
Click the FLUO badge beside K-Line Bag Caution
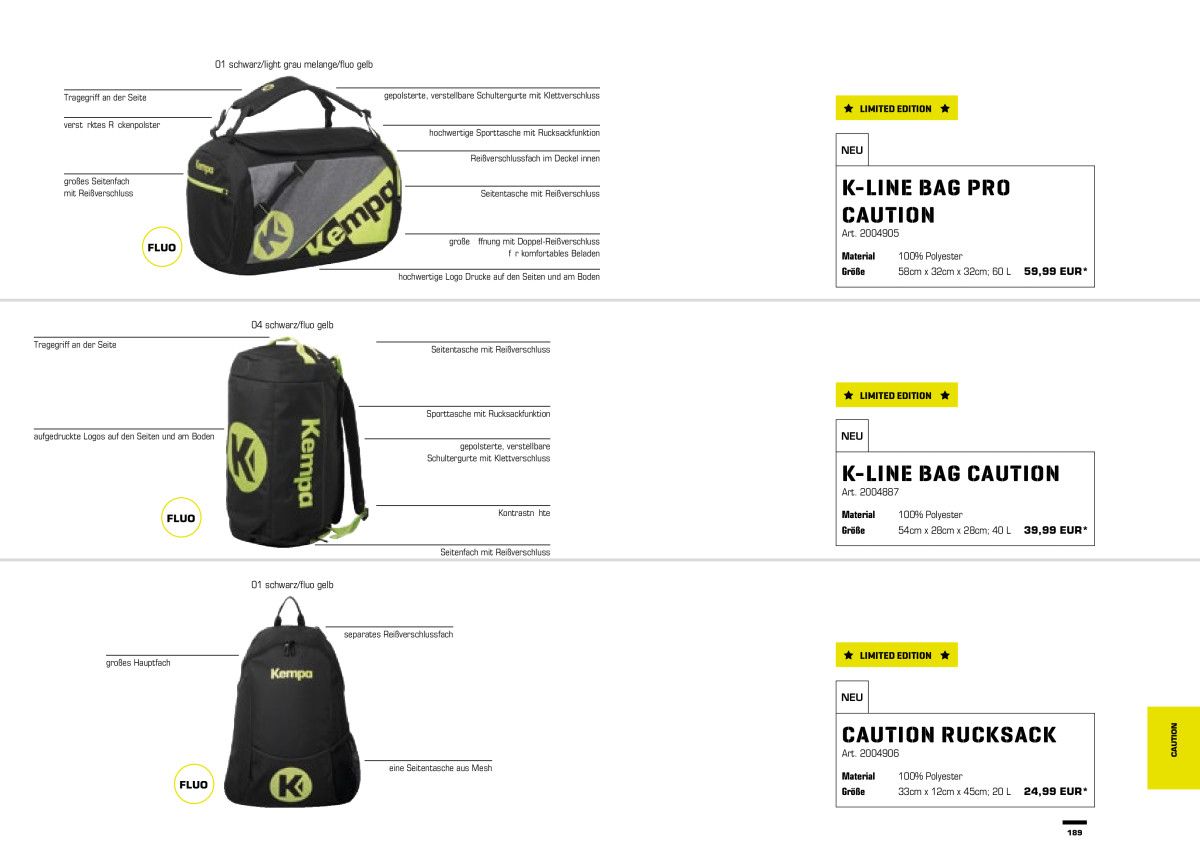click(x=181, y=518)
